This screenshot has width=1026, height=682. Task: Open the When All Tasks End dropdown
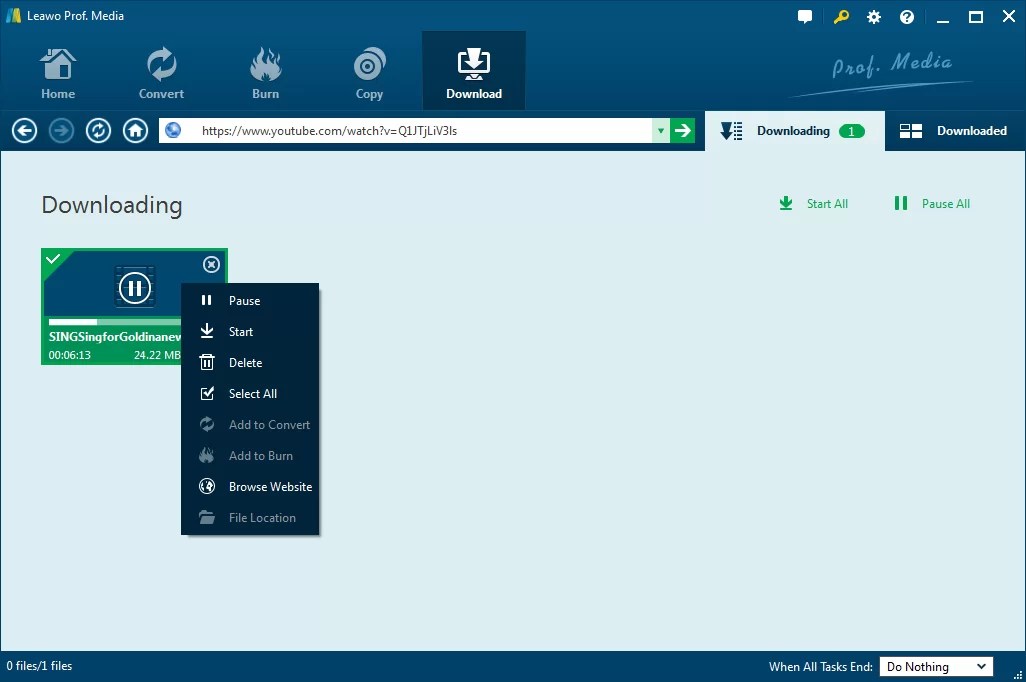pos(936,666)
